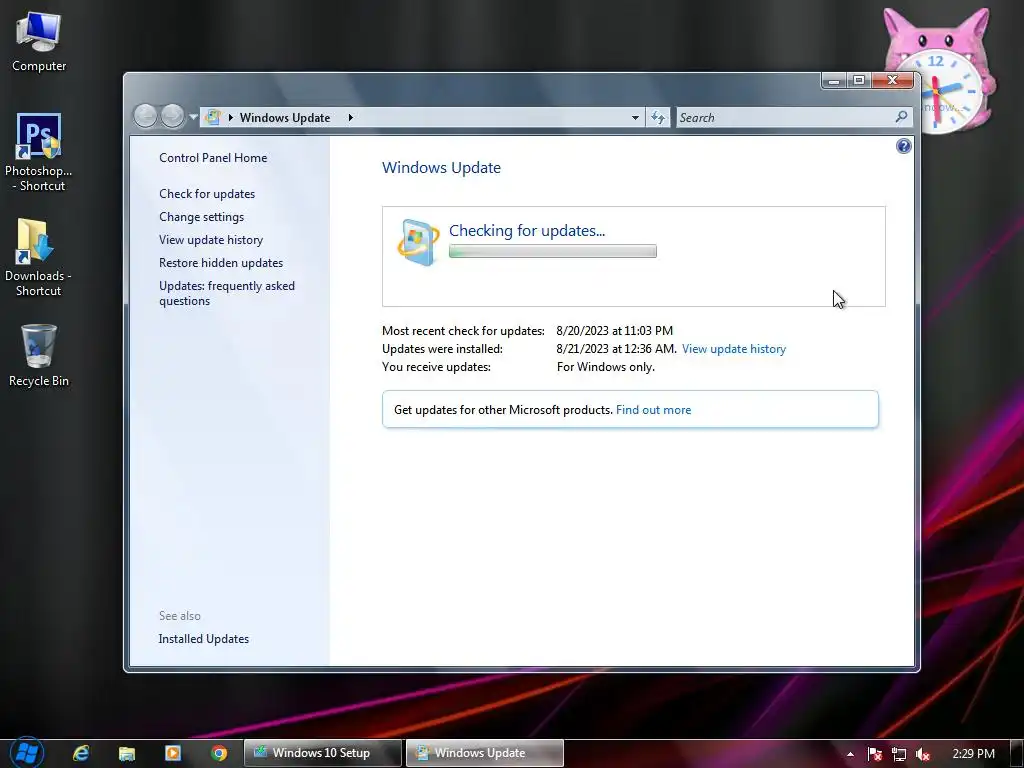This screenshot has width=1024, height=768.
Task: Click View update history next to install date
Action: point(733,349)
